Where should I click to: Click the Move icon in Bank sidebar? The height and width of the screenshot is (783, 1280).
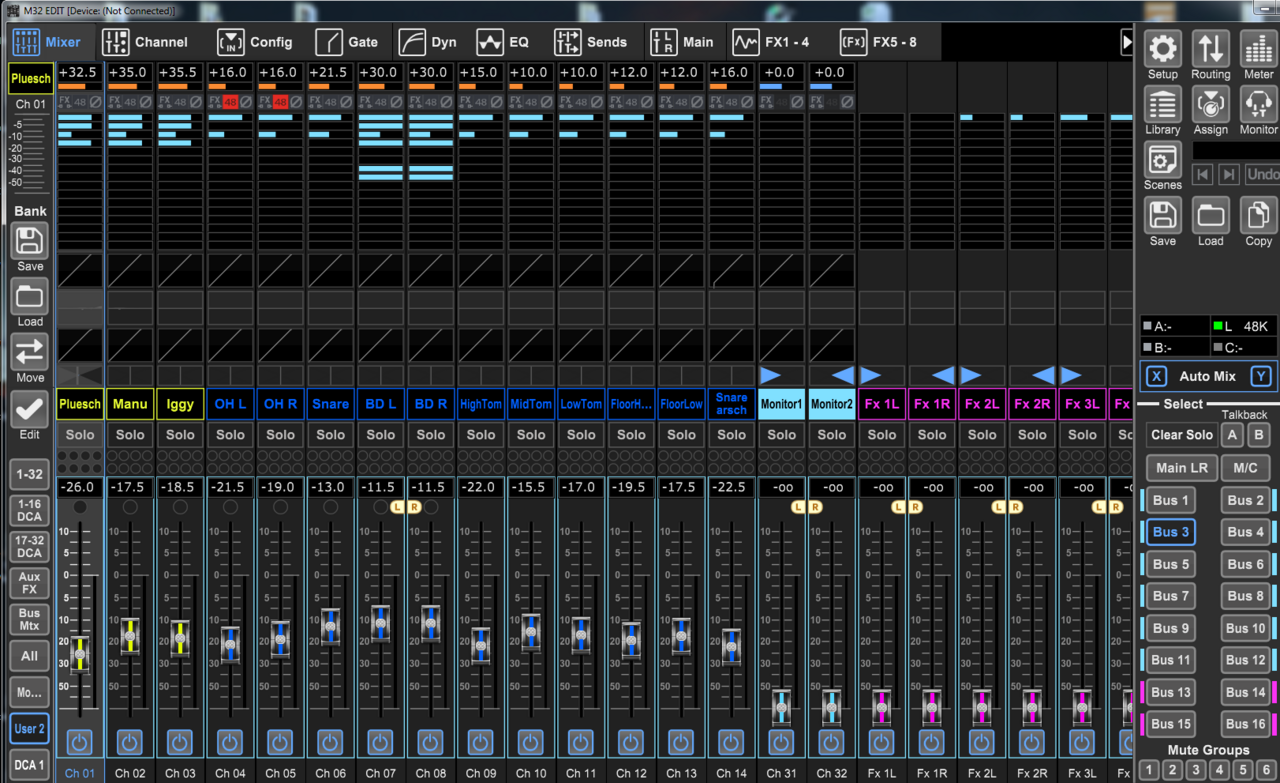(x=30, y=352)
